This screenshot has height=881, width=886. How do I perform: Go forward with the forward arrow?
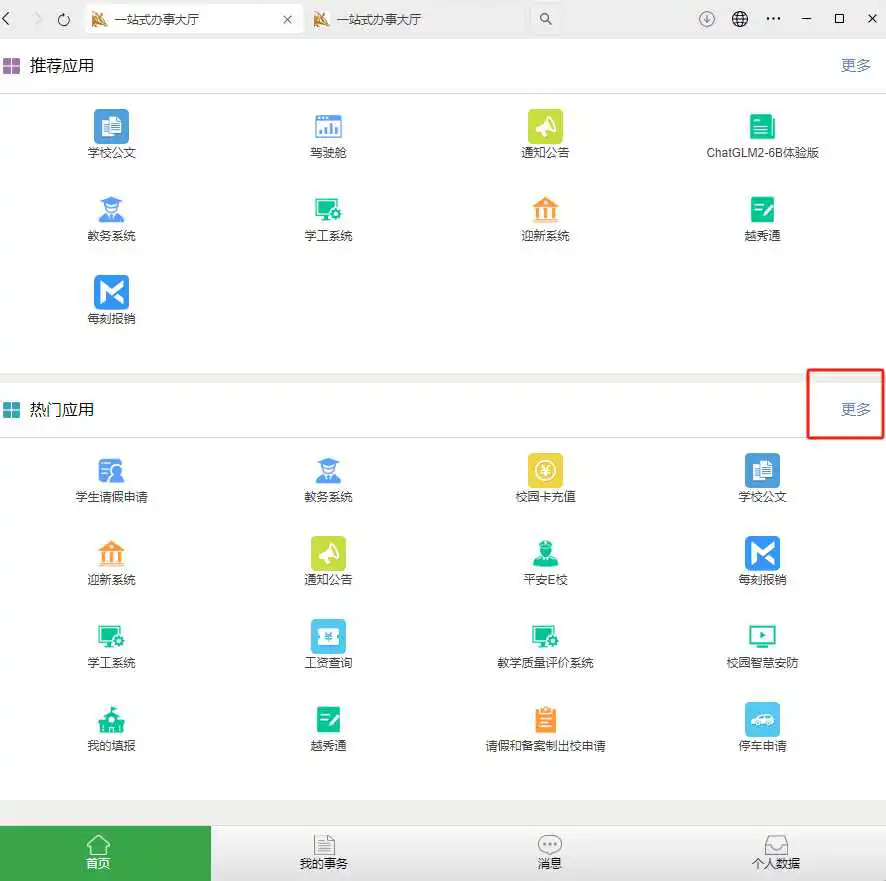point(37,19)
